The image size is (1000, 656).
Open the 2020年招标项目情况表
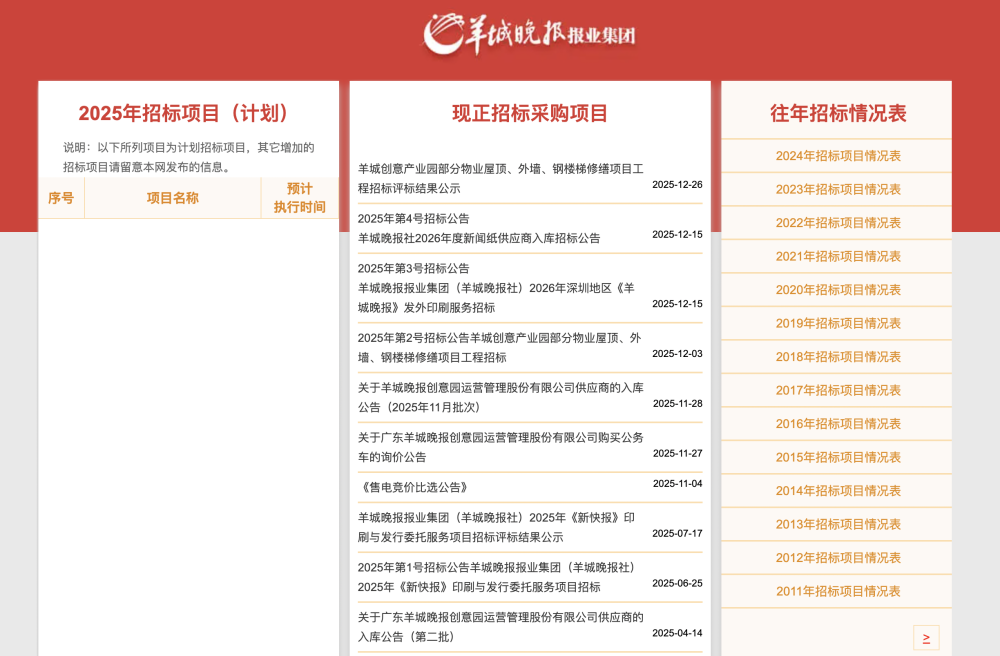[x=838, y=289]
